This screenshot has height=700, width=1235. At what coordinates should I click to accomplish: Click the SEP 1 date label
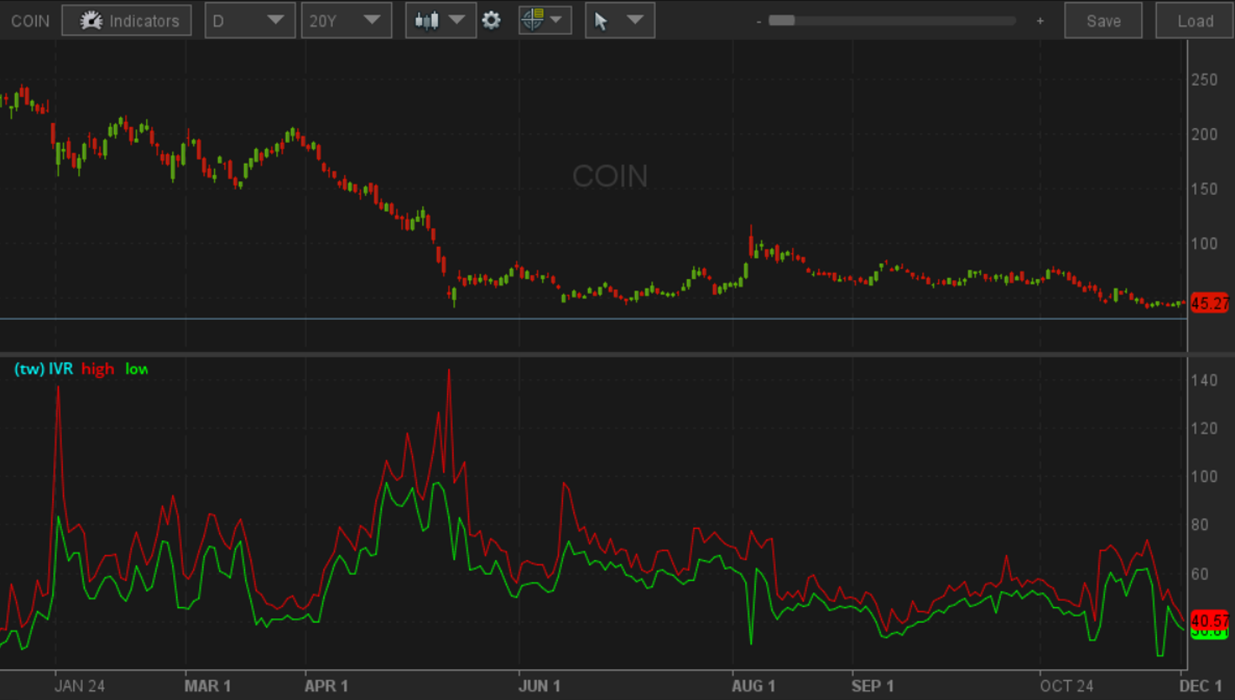pos(872,686)
